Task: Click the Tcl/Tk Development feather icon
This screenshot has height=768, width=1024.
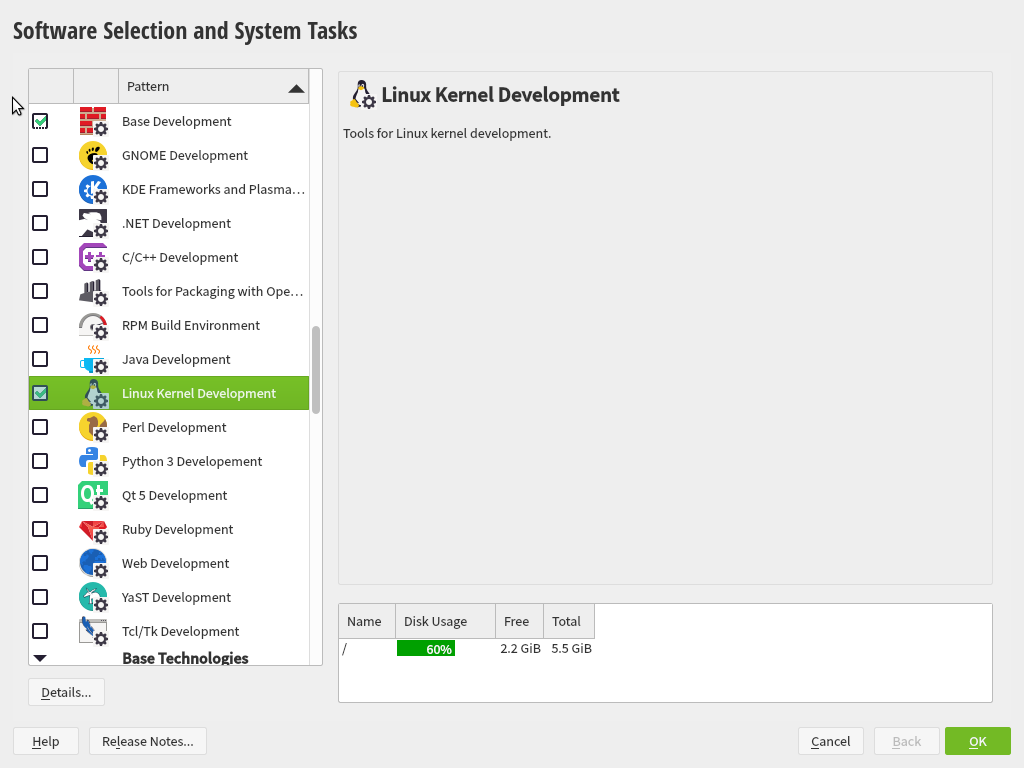Action: (x=93, y=631)
